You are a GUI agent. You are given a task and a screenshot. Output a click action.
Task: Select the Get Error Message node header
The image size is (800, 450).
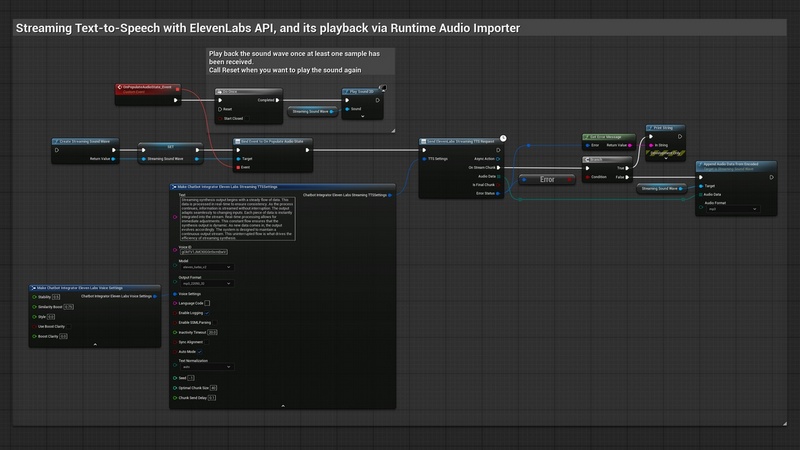(607, 135)
